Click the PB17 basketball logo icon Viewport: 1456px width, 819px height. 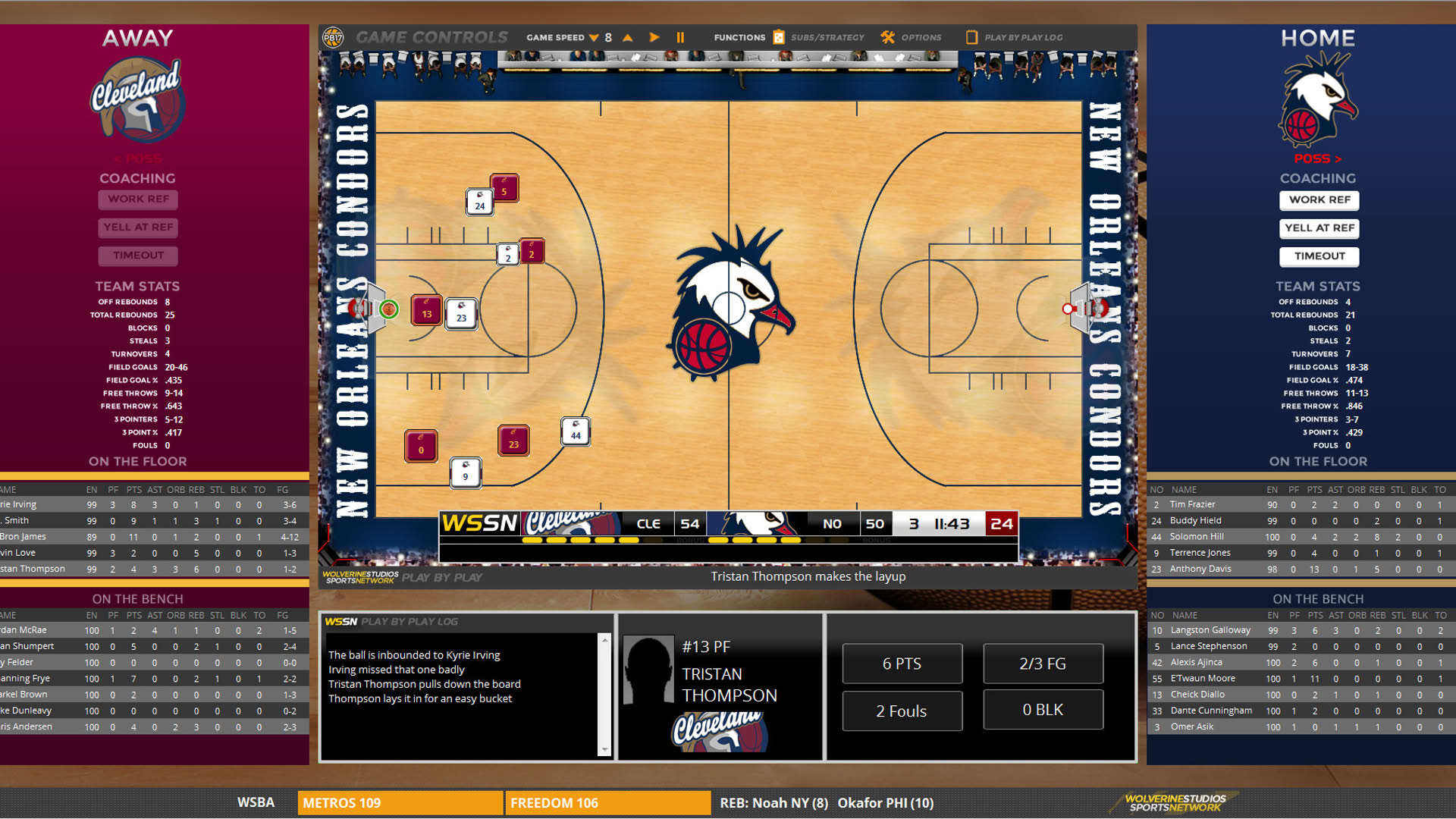(333, 37)
